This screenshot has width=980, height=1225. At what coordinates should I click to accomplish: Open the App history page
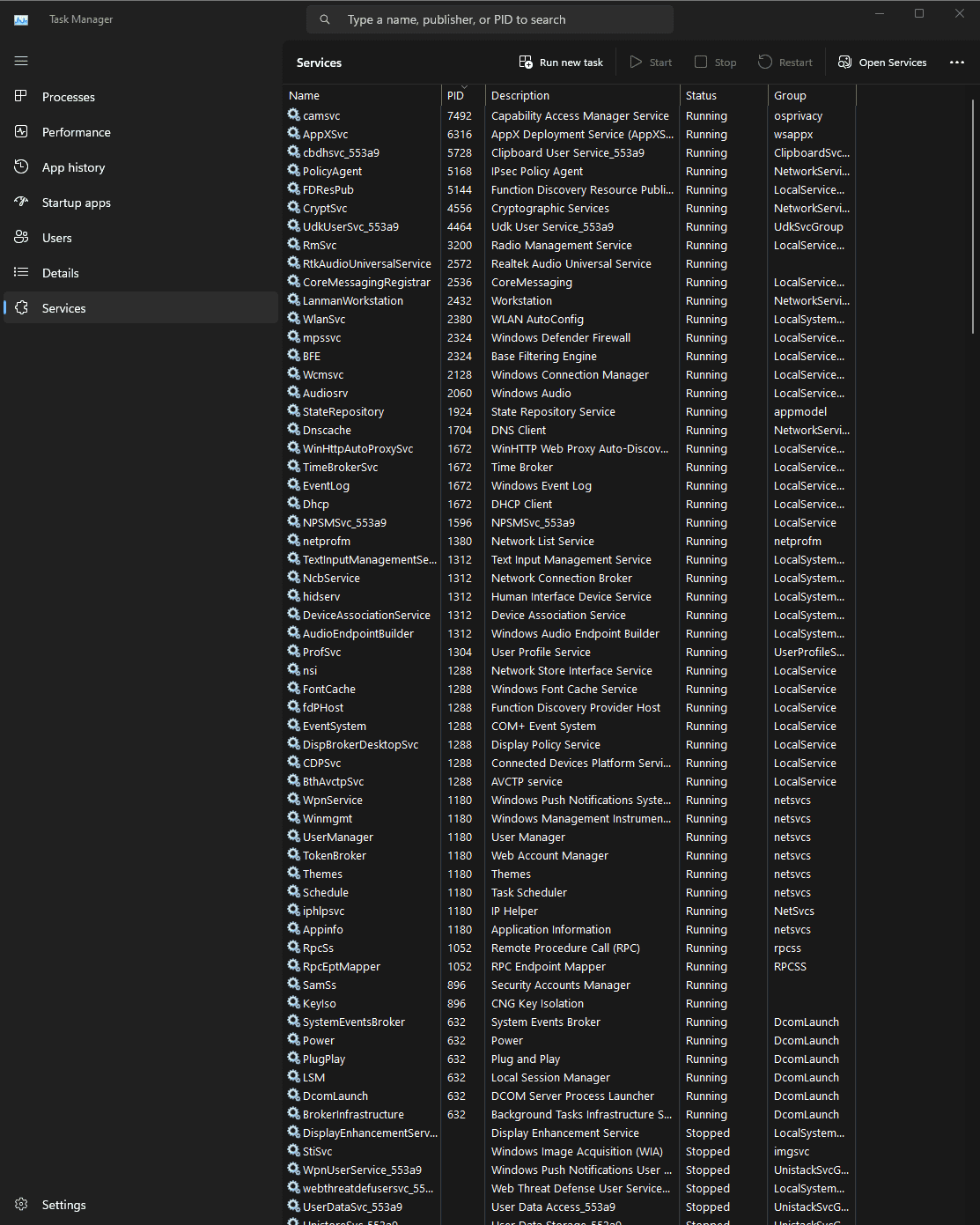(x=141, y=167)
